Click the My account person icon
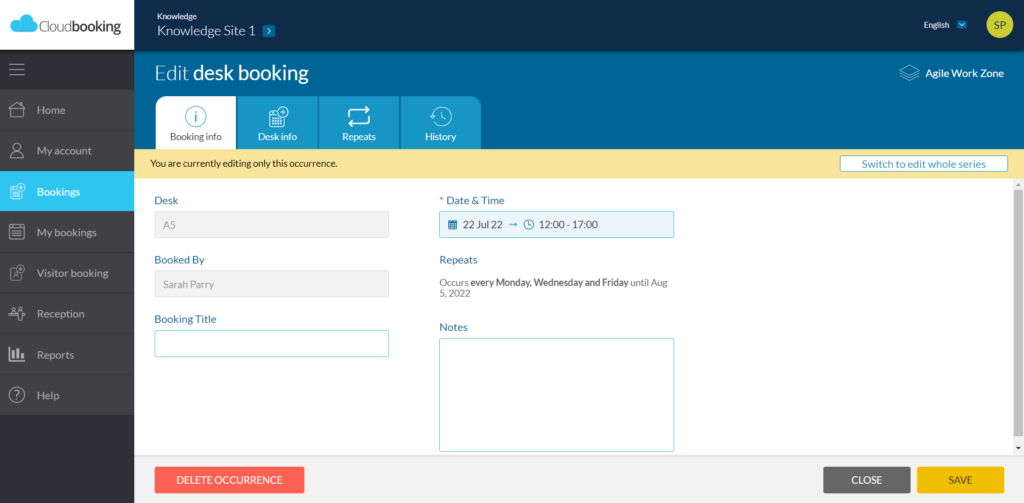1024x503 pixels. pos(17,150)
